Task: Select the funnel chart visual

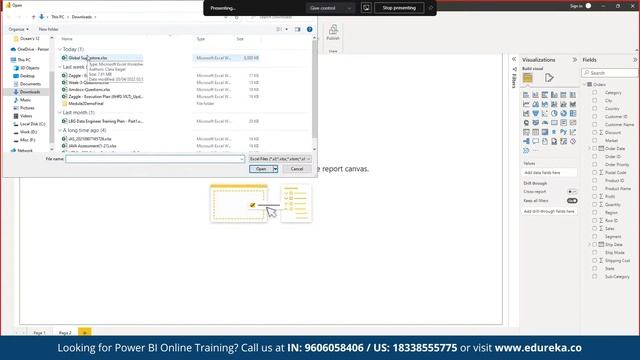Action: point(536,113)
